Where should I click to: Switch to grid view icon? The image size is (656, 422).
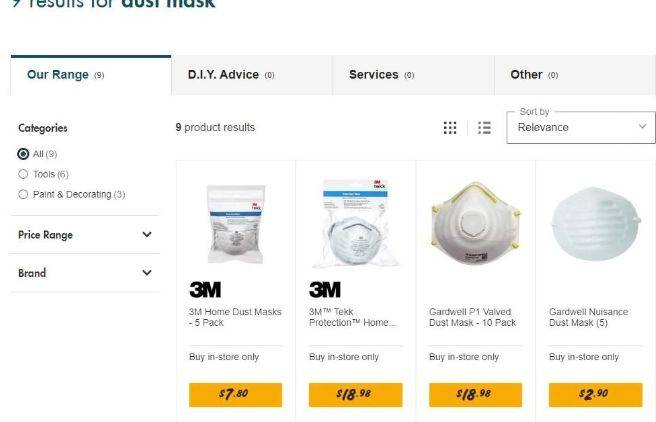click(450, 128)
